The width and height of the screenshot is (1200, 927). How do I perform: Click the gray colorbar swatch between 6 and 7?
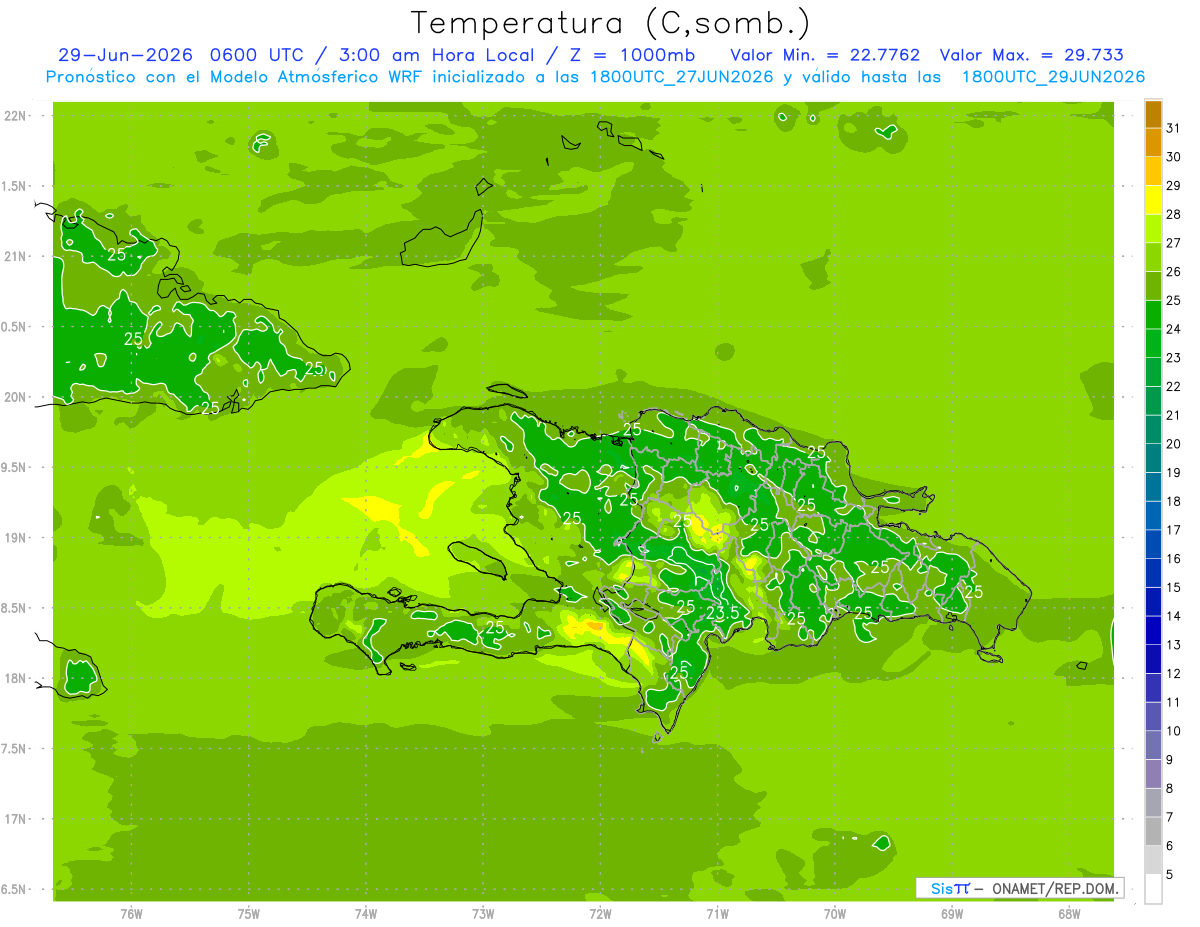[1153, 832]
